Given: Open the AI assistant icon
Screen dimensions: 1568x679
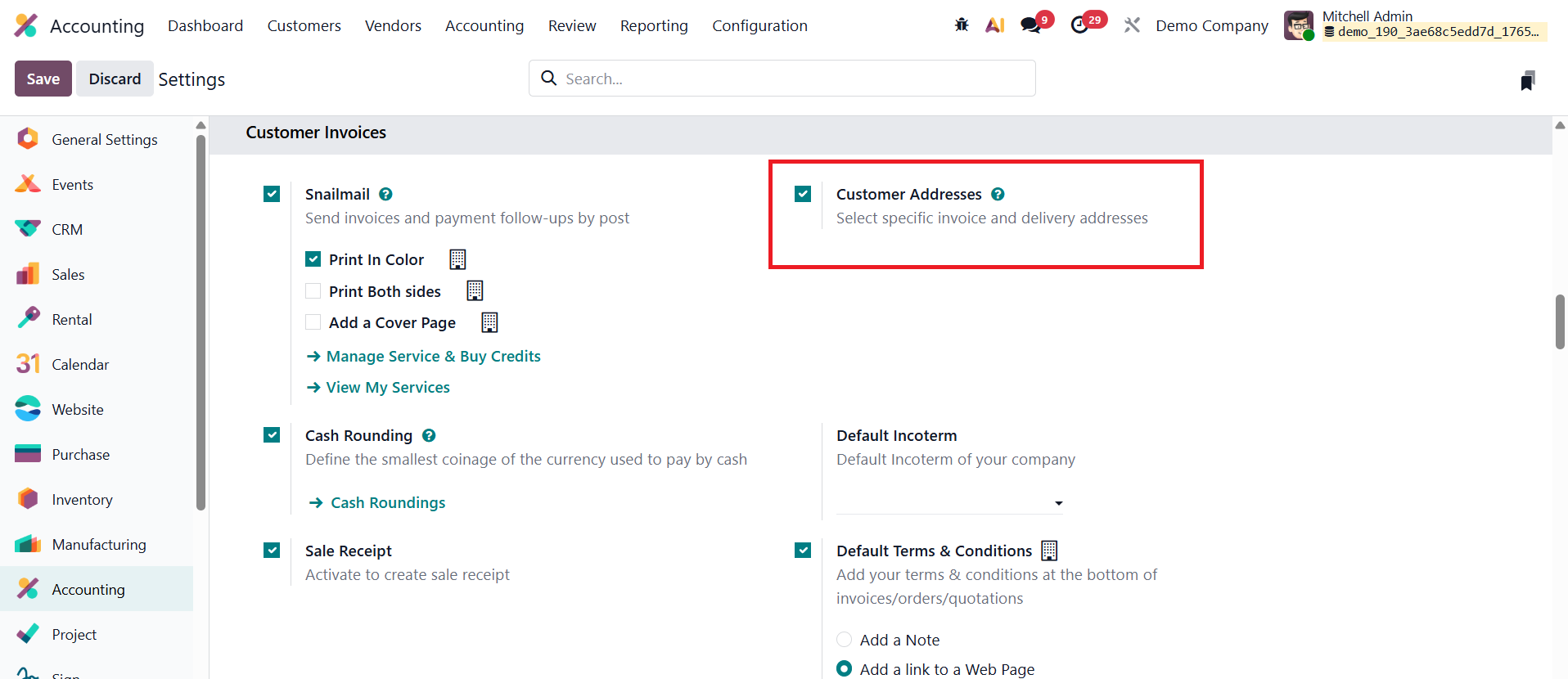Looking at the screenshot, I should (x=995, y=25).
